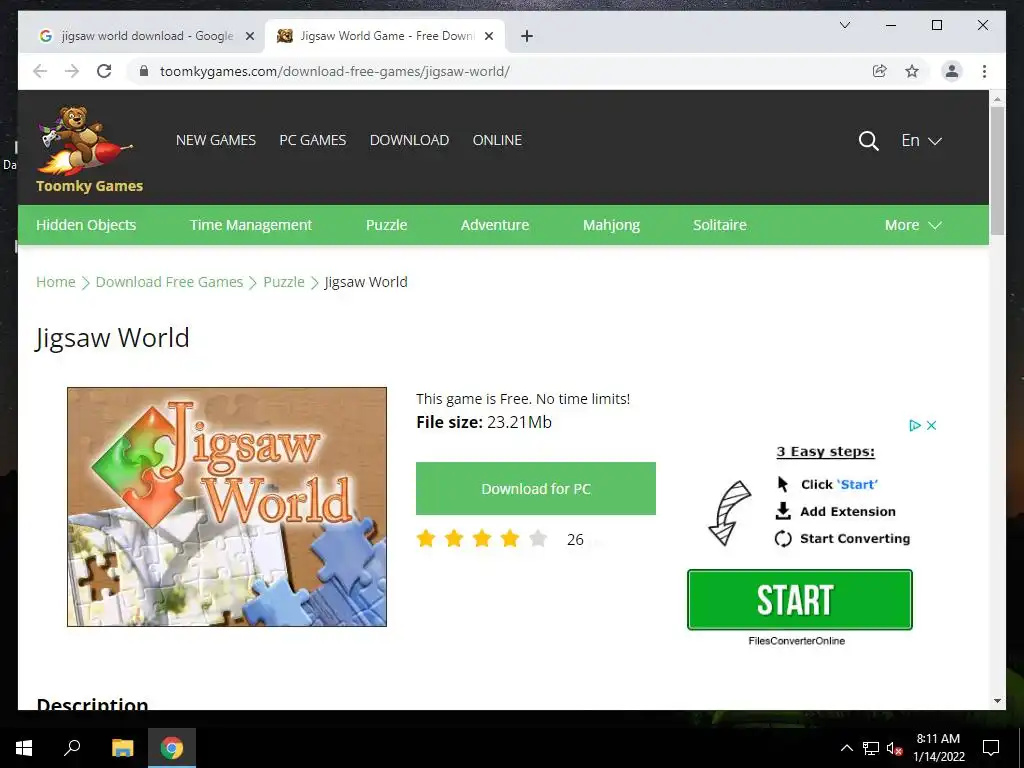Click the AdChoices triangle icon
Image resolution: width=1024 pixels, height=768 pixels.
point(915,425)
